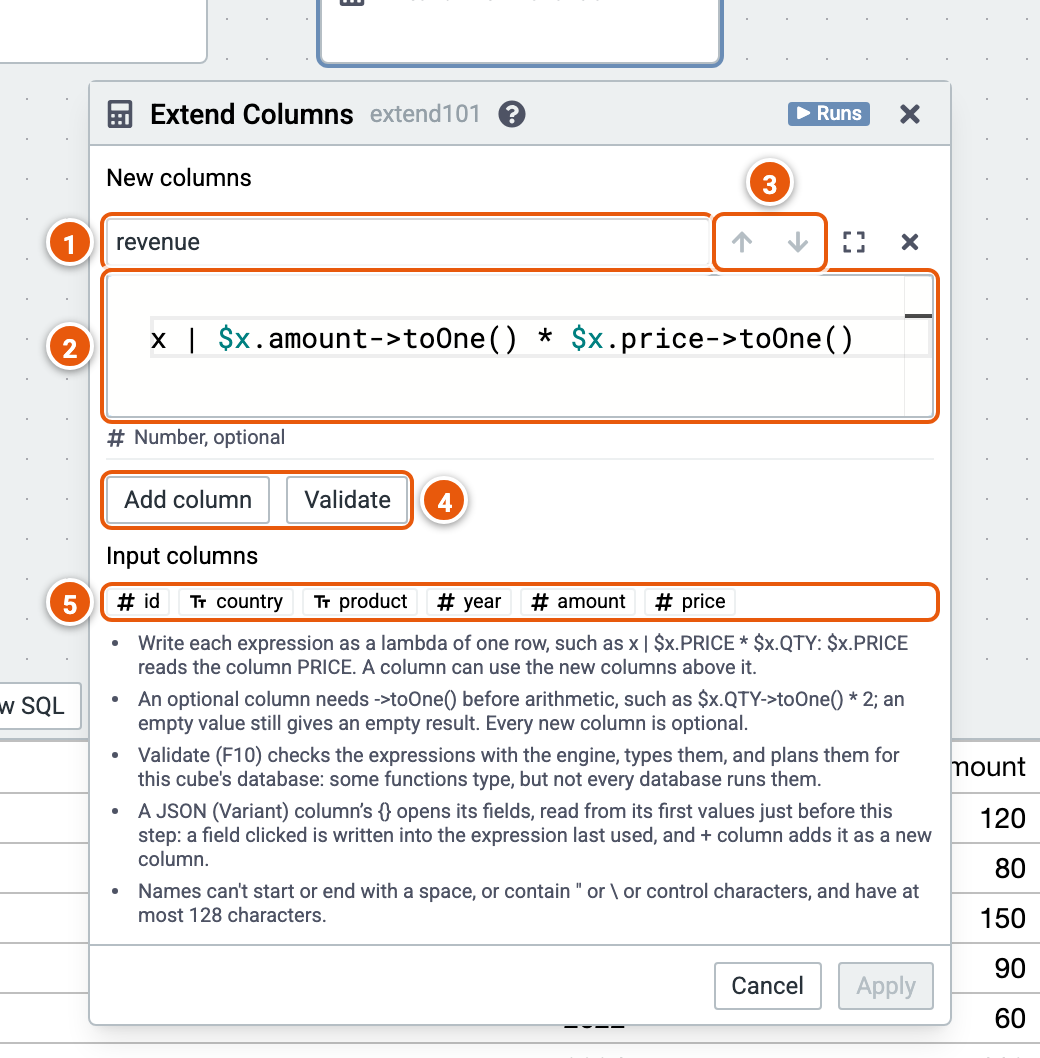Click the extend101 step id text

coord(425,114)
